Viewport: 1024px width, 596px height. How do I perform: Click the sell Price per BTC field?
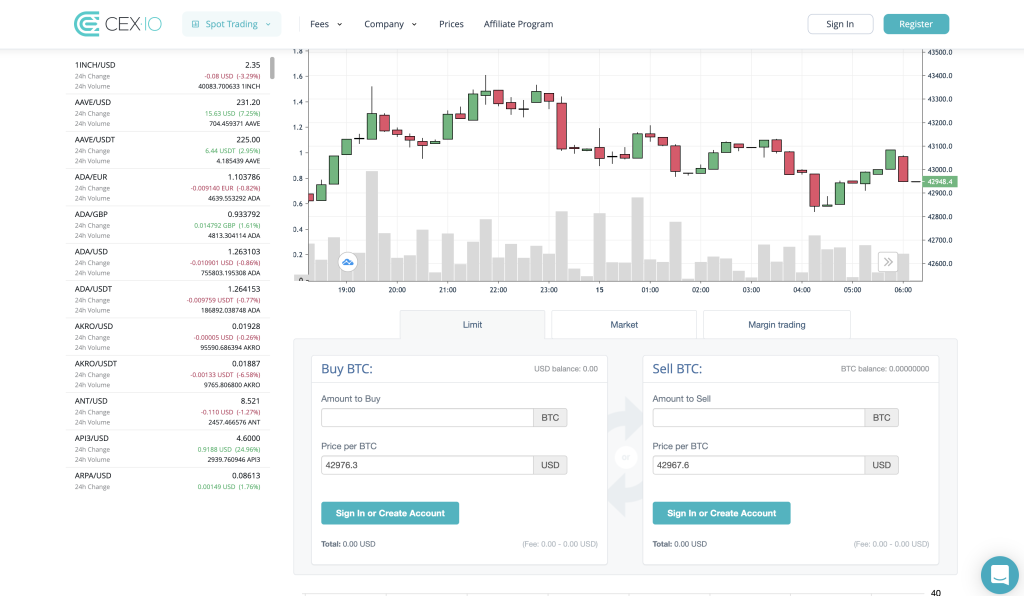tap(758, 465)
